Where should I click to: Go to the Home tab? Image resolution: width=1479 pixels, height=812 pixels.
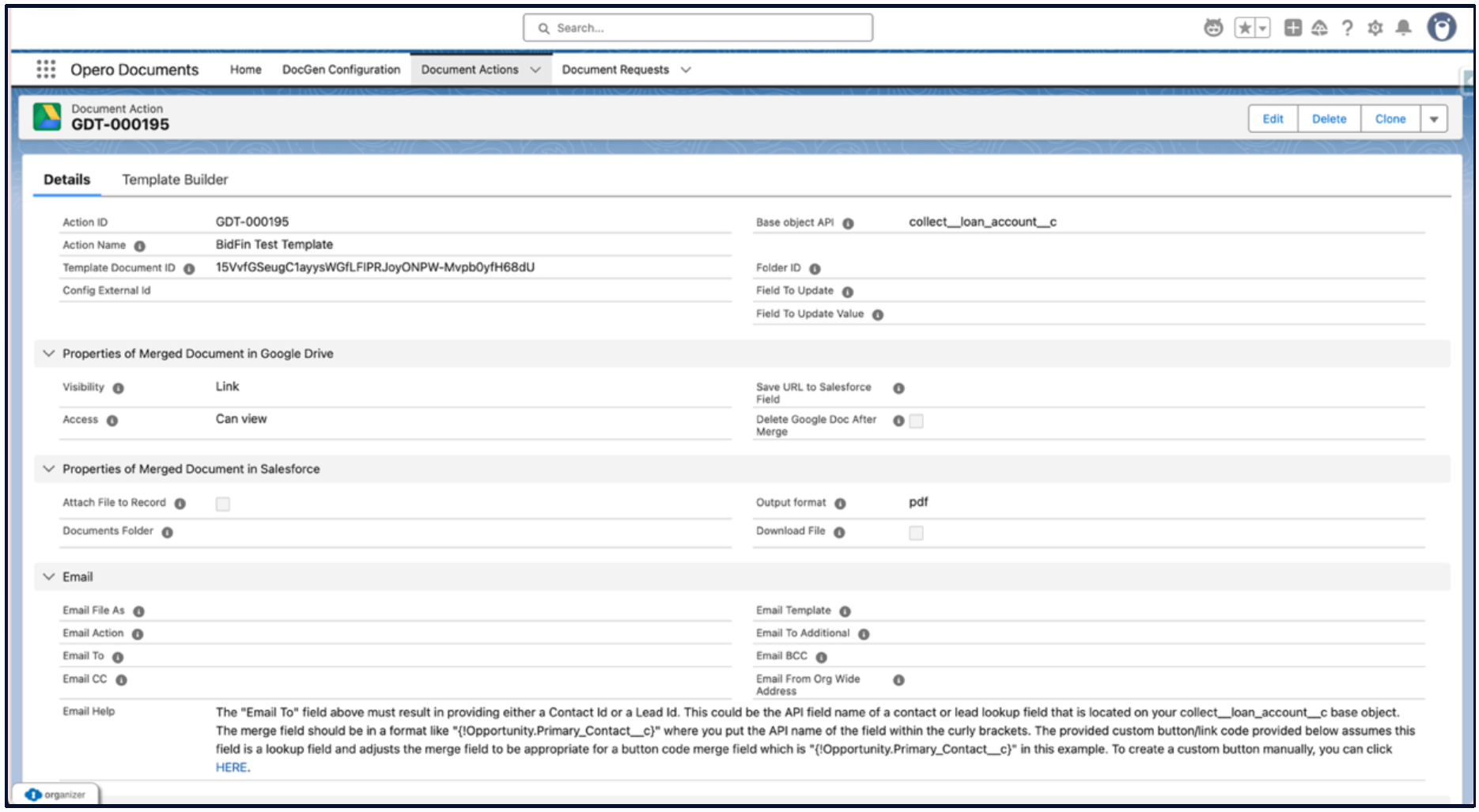pos(246,70)
